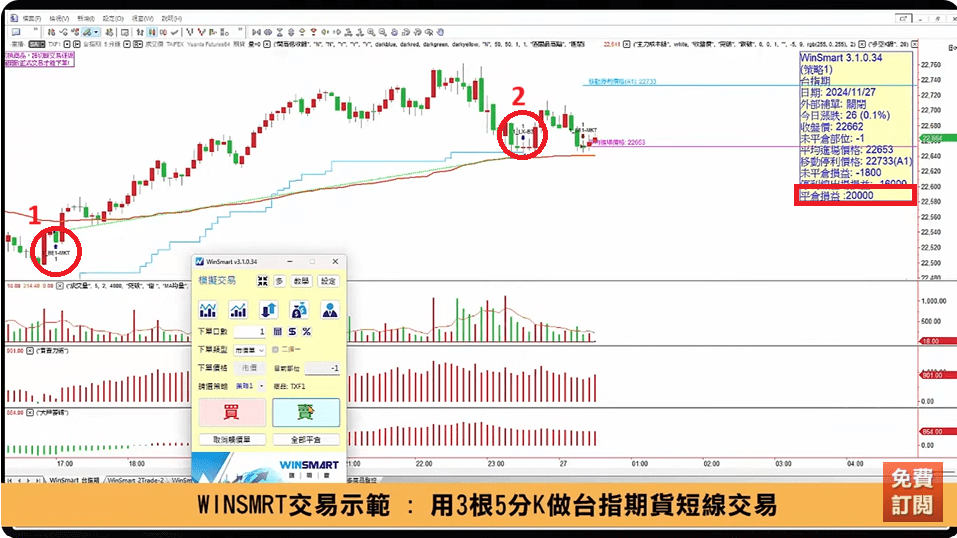Click the highlighted candlestick chart type icon
The image size is (957, 538).
pyautogui.click(x=151, y=32)
